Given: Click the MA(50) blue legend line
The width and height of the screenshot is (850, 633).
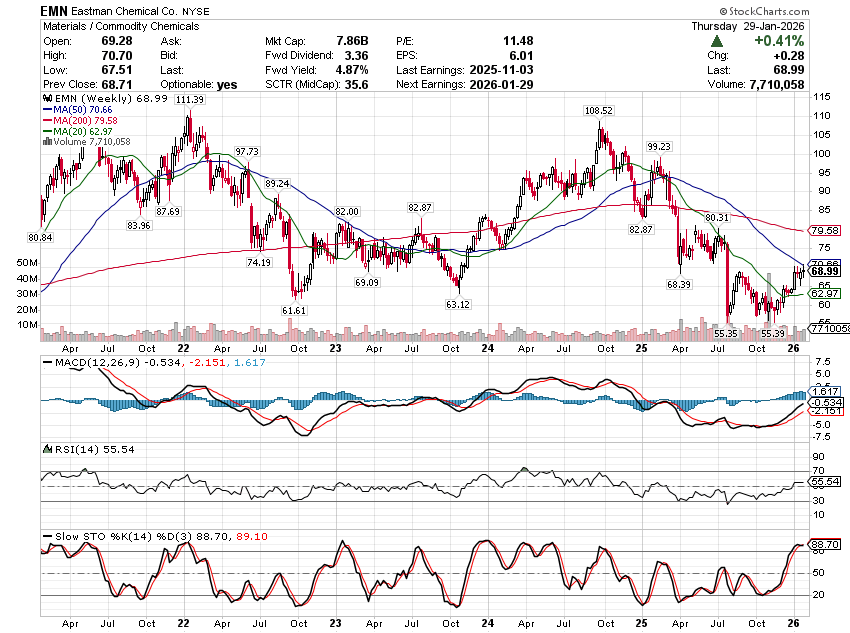Looking at the screenshot, I should 46,111.
